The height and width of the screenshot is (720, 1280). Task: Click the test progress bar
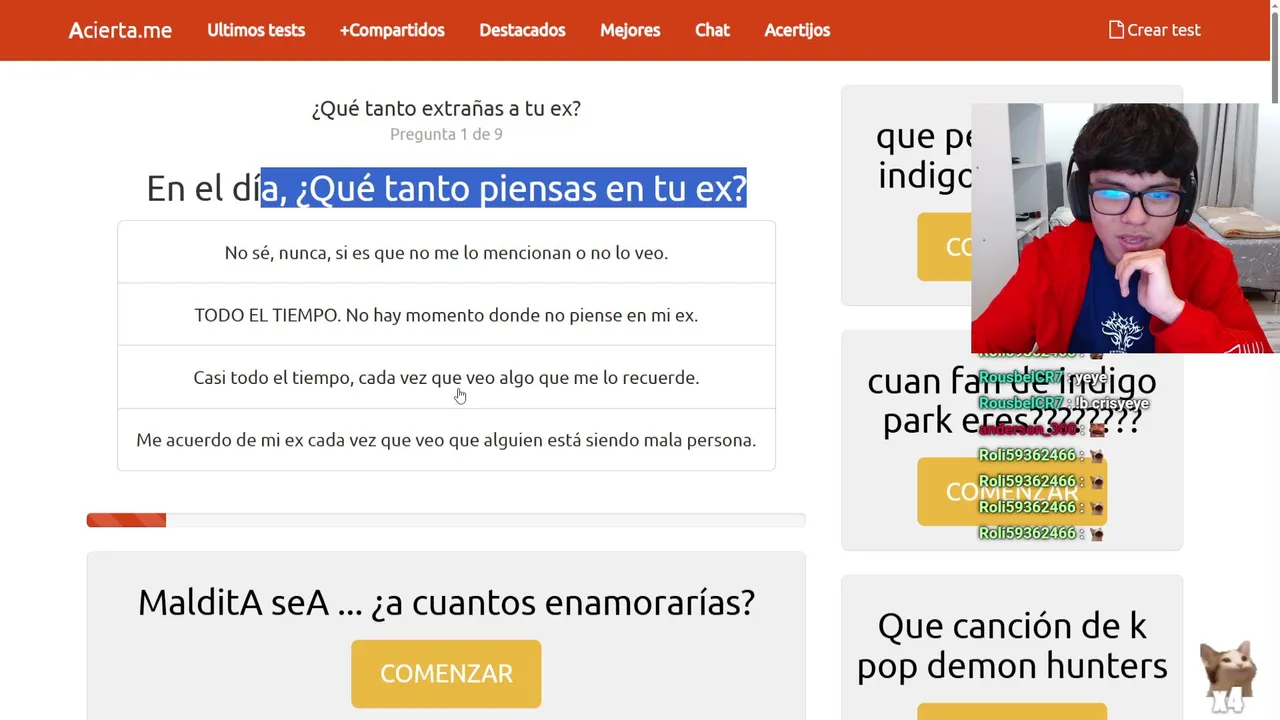[446, 520]
